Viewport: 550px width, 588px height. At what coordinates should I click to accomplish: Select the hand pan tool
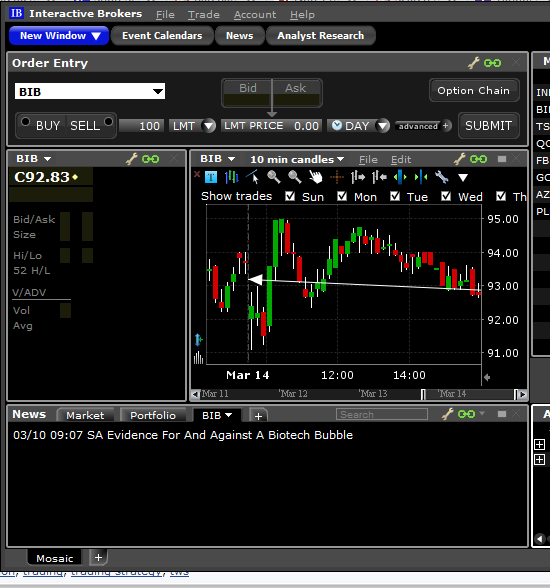click(x=316, y=177)
